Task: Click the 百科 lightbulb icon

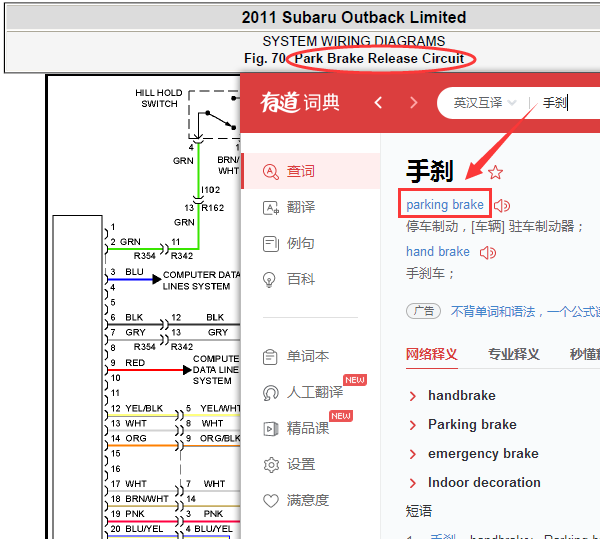Action: (269, 280)
